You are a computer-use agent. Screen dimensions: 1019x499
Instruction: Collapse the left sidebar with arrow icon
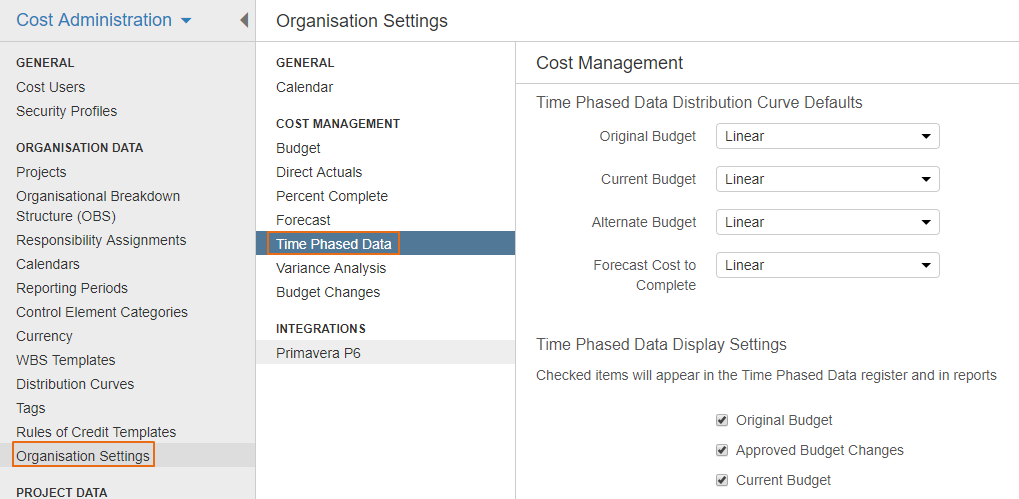pos(244,20)
